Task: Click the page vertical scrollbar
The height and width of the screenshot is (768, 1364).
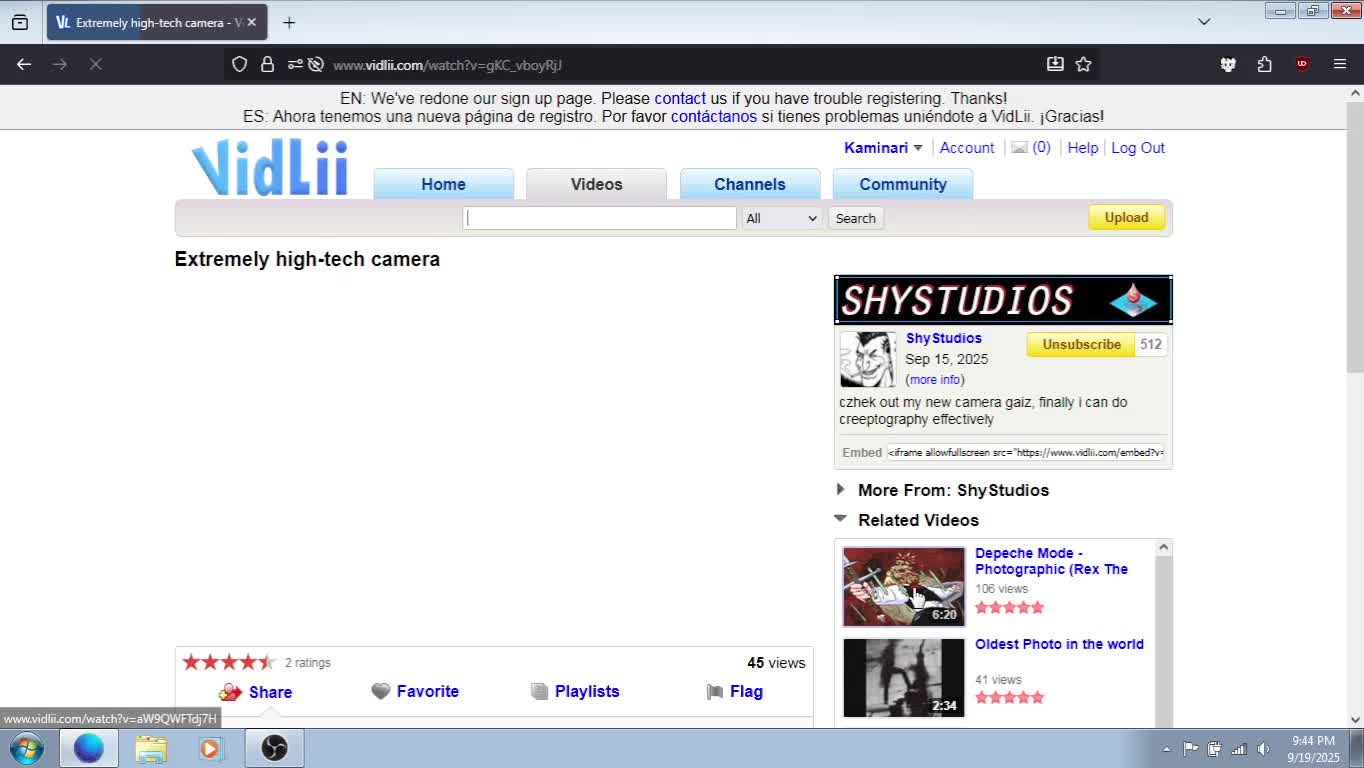Action: click(x=1355, y=236)
